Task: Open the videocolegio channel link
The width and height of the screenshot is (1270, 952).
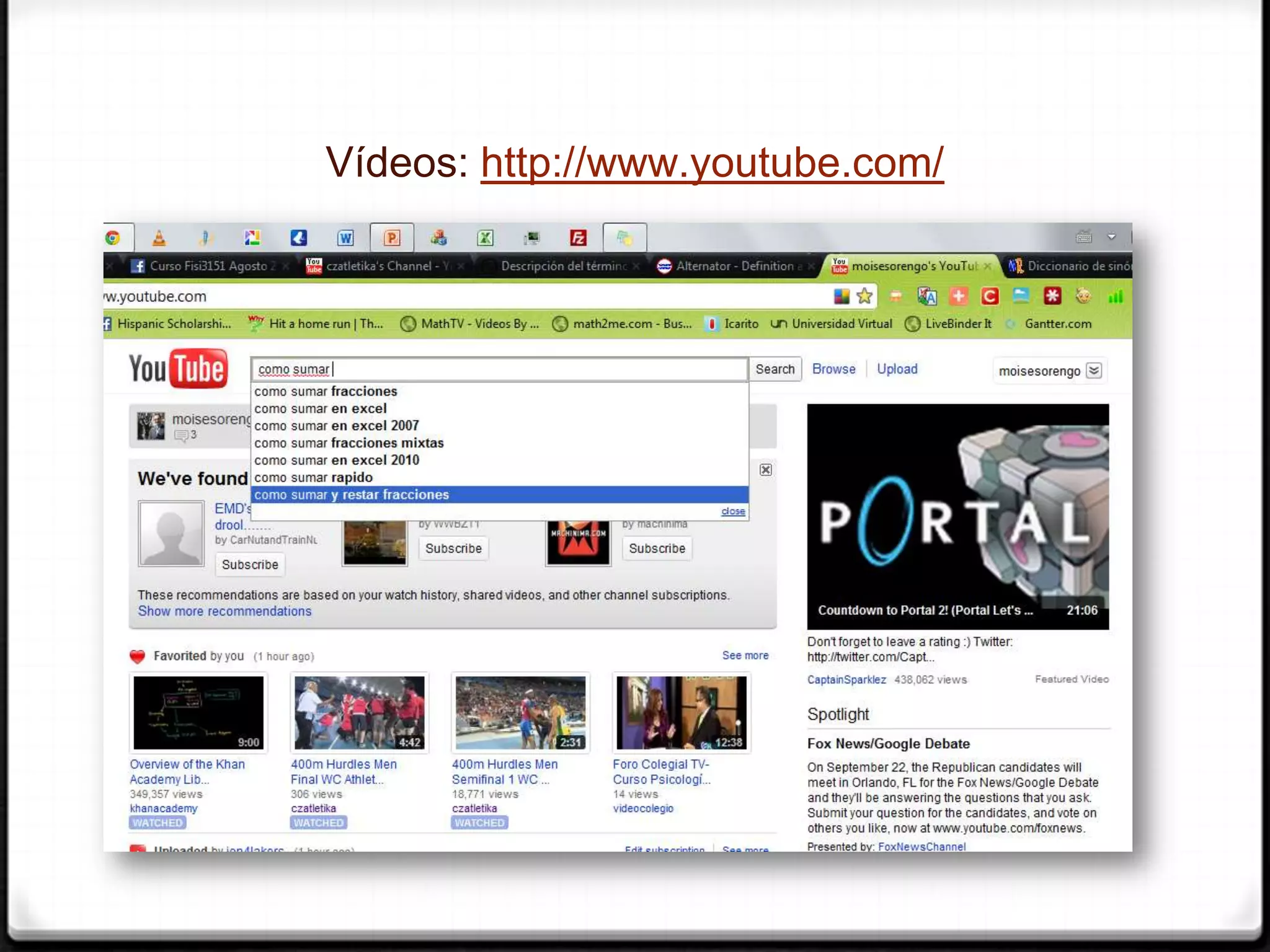Action: (x=643, y=808)
